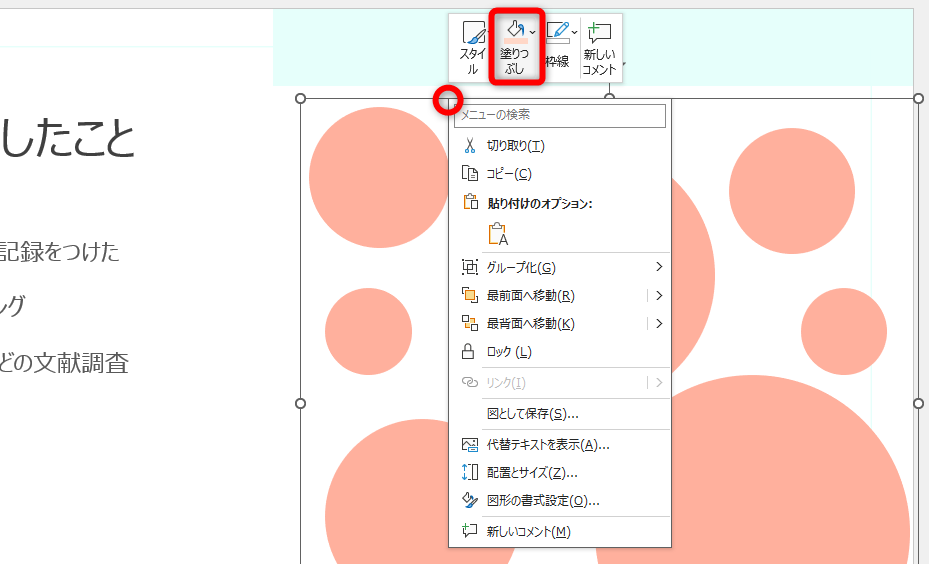The width and height of the screenshot is (929, 564).
Task: Click the group icon next to グループ化
Action: (x=470, y=267)
